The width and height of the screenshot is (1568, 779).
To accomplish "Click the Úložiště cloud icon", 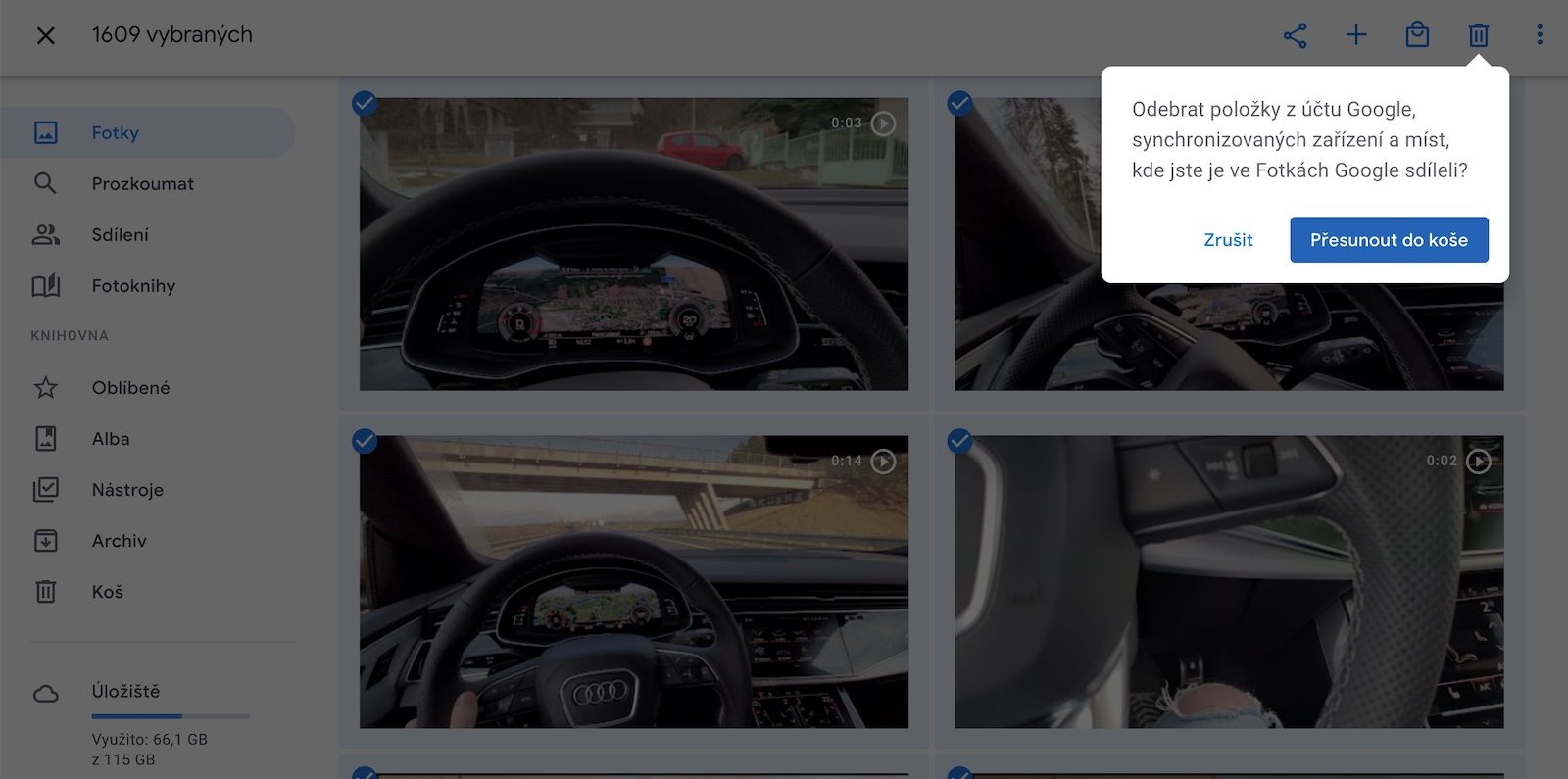I will tap(46, 694).
